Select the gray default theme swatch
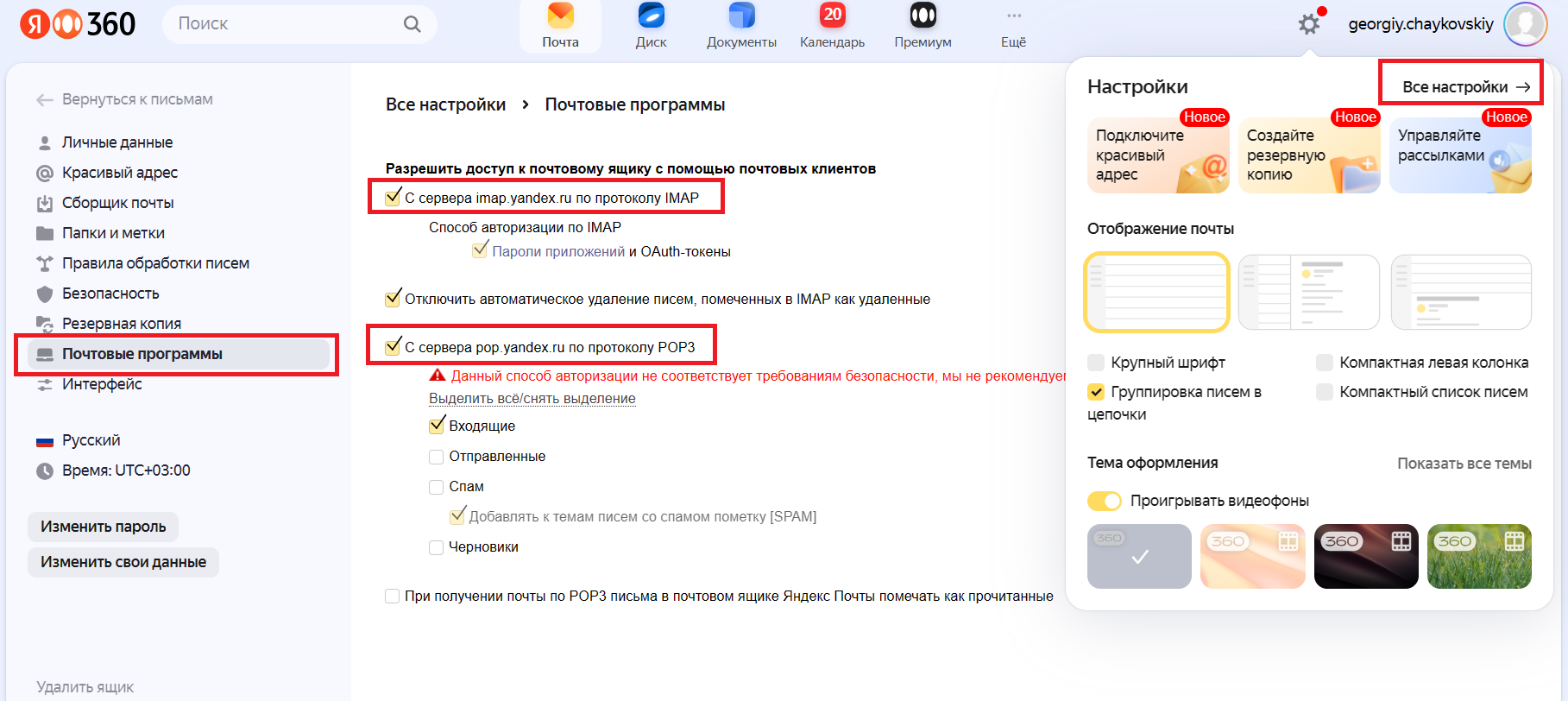 point(1139,557)
